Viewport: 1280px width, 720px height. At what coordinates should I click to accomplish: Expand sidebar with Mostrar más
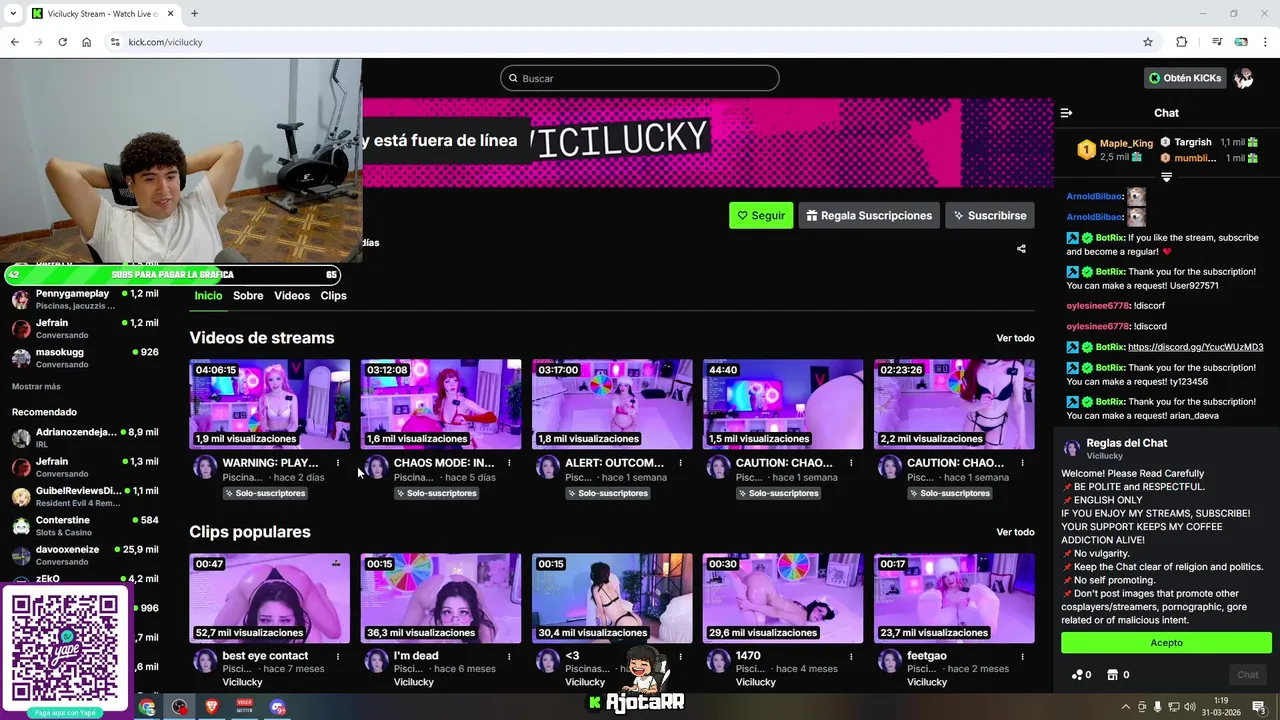(x=36, y=386)
